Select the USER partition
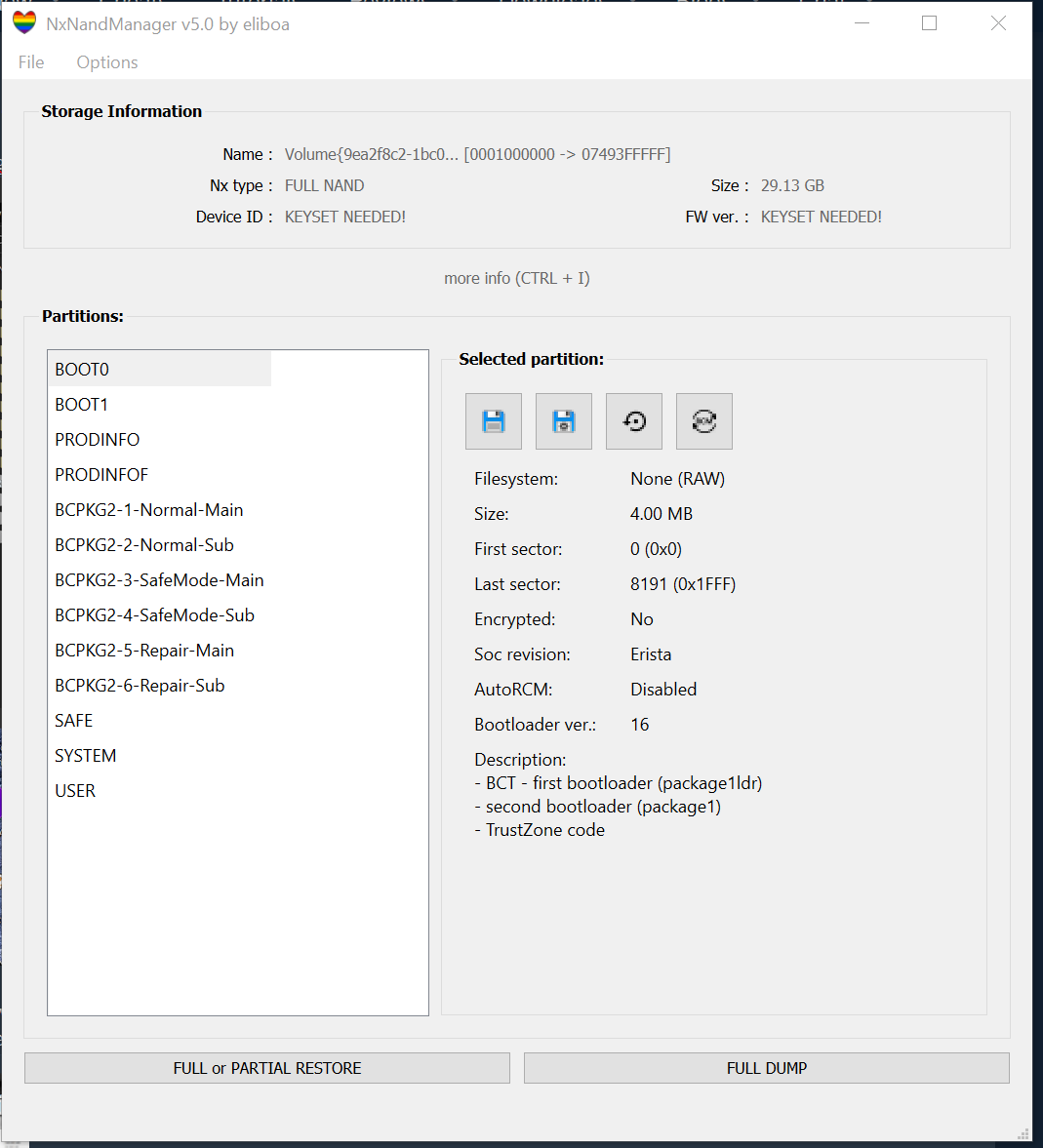Image resolution: width=1043 pixels, height=1148 pixels. [160, 791]
